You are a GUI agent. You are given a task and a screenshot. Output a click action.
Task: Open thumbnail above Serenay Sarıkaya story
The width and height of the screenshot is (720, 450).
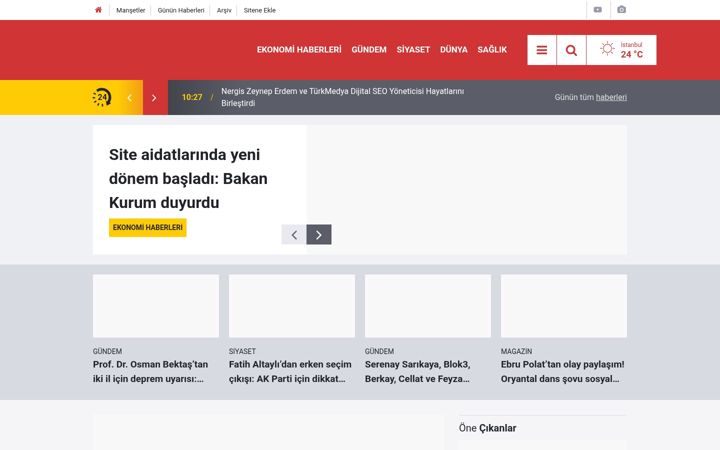click(x=428, y=306)
